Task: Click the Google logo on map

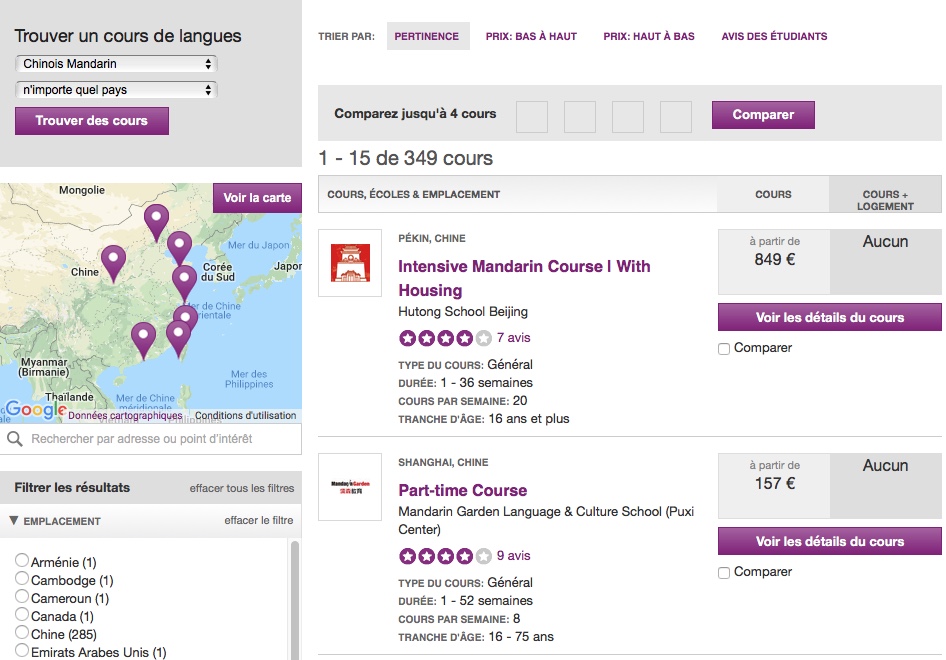Action: click(35, 409)
